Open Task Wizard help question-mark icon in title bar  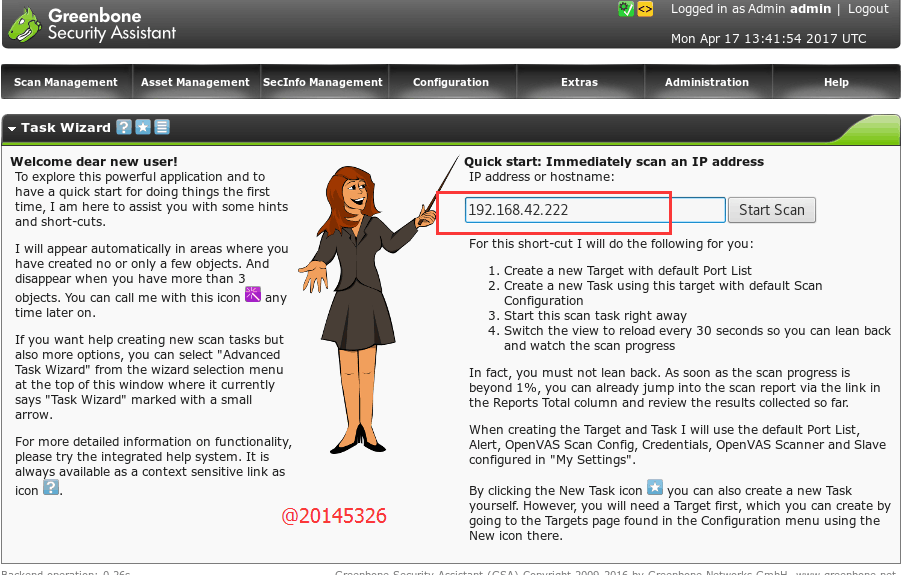coord(124,127)
